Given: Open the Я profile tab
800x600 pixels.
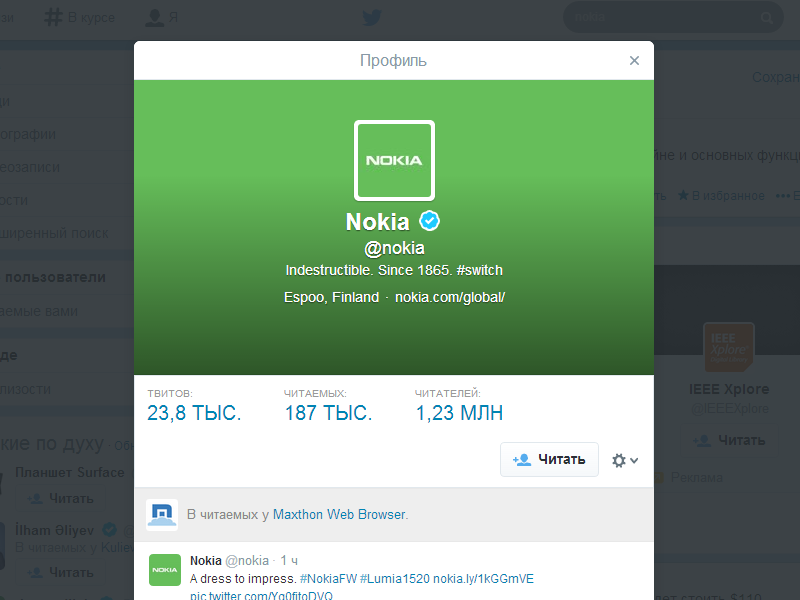Looking at the screenshot, I should tap(162, 17).
